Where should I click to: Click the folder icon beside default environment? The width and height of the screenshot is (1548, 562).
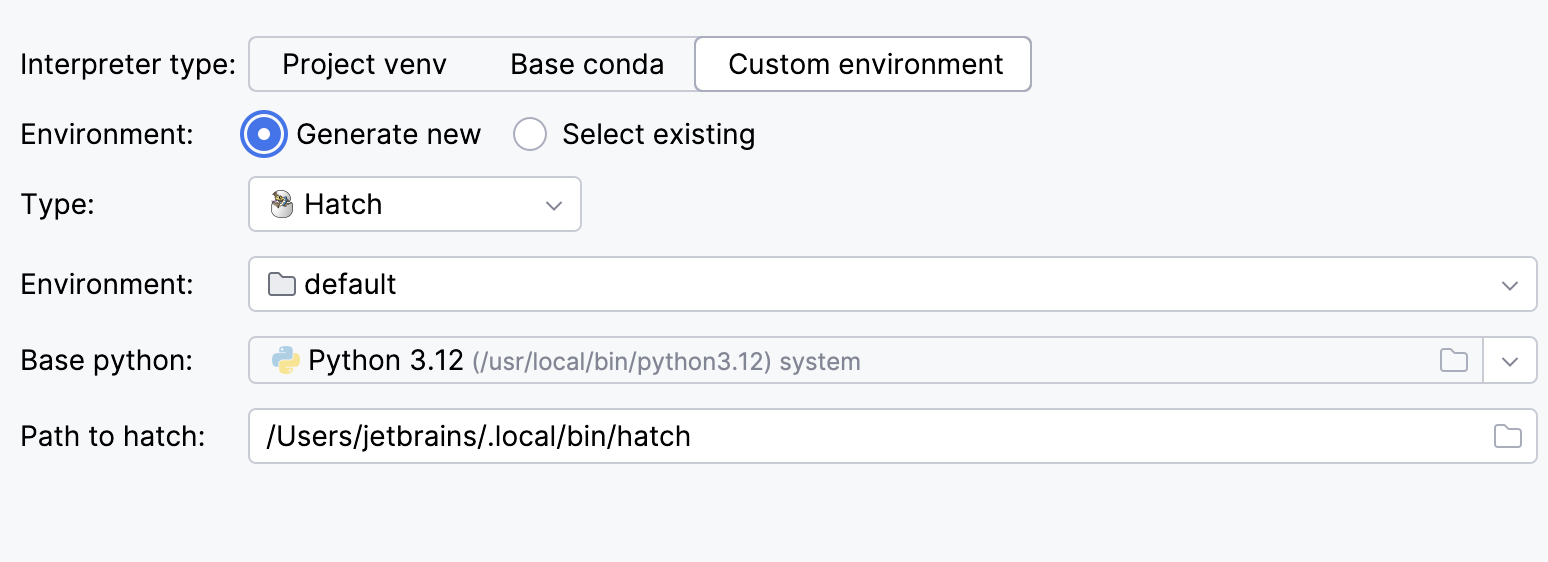click(x=282, y=284)
